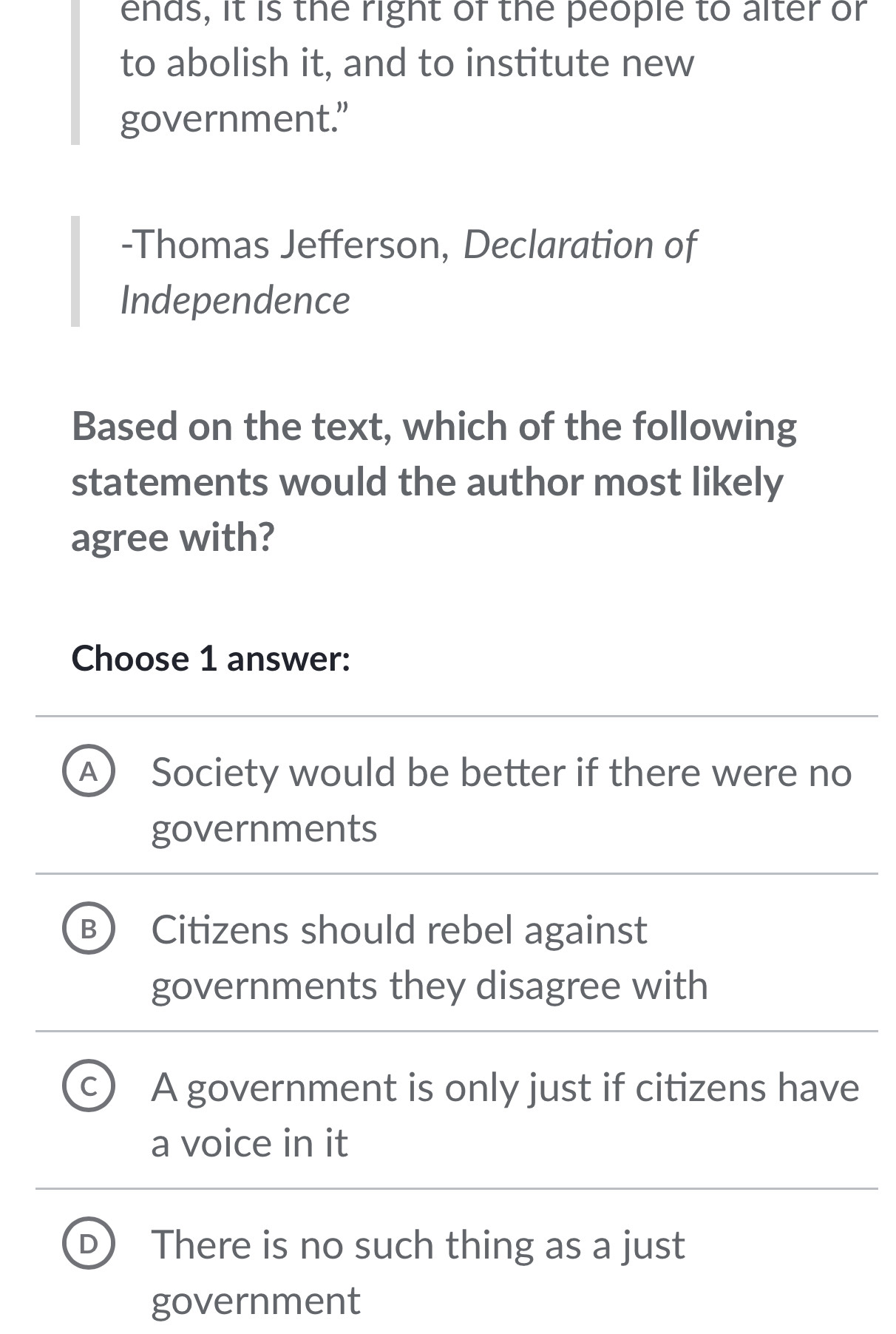Click the gray bar beside the Jefferson attribution
The height and width of the screenshot is (1334, 896).
tap(75, 271)
